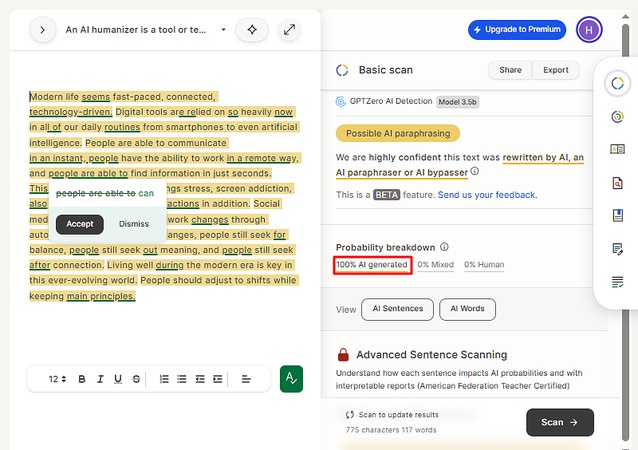The height and width of the screenshot is (450, 638).
Task: Dismiss the wording suggestion popup
Action: (133, 224)
